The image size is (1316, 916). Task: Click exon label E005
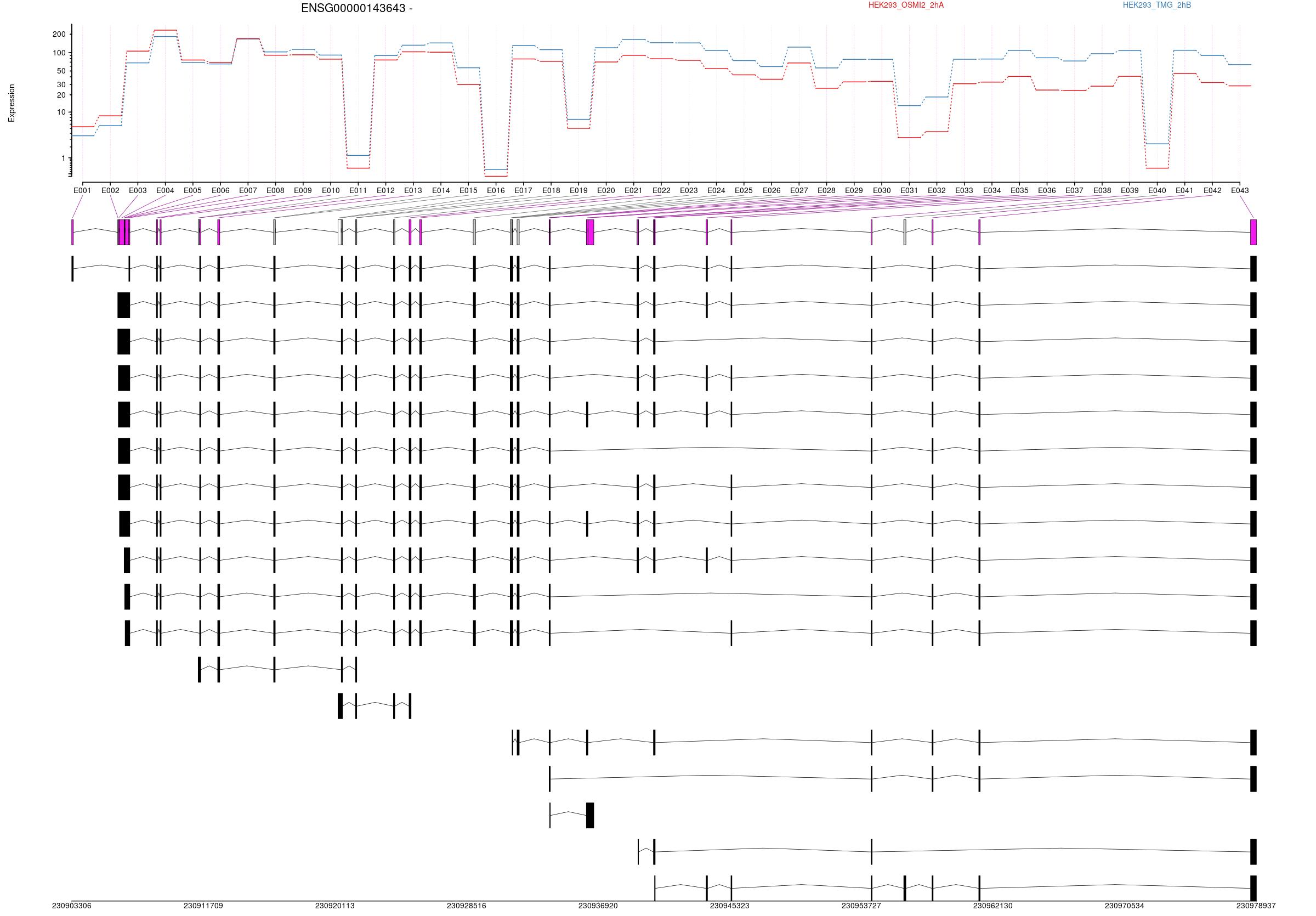point(192,190)
